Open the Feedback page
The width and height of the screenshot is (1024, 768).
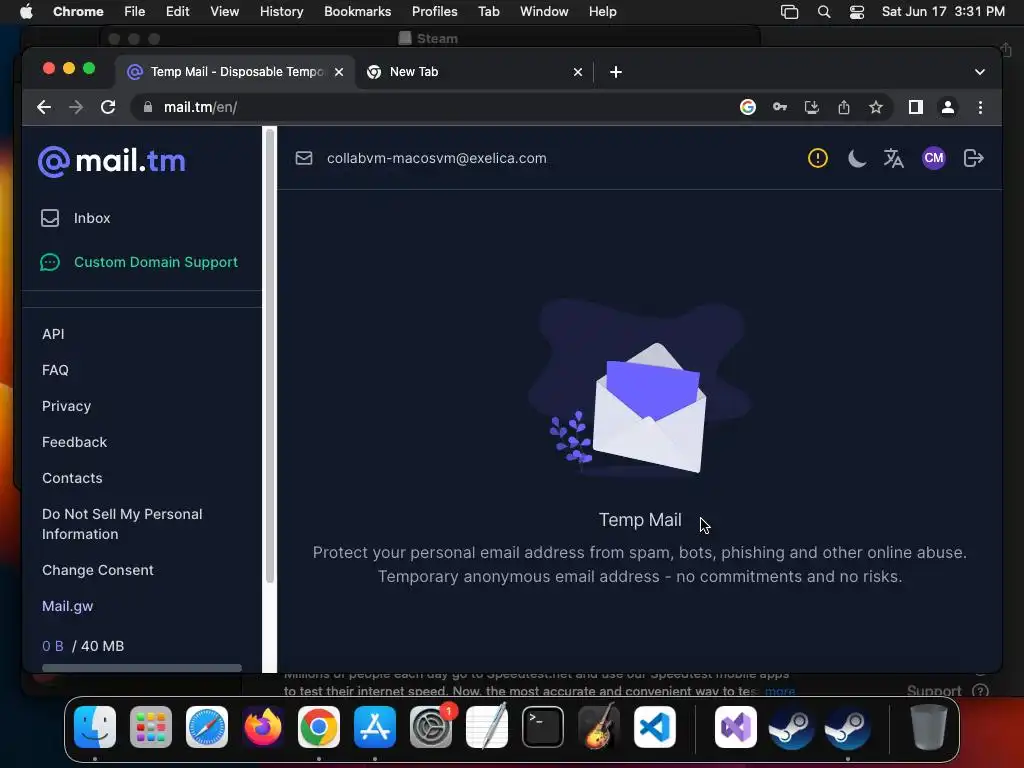click(74, 442)
